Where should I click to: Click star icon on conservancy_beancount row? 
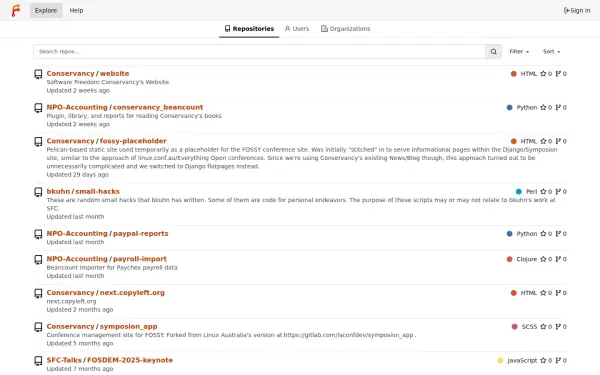click(x=543, y=108)
